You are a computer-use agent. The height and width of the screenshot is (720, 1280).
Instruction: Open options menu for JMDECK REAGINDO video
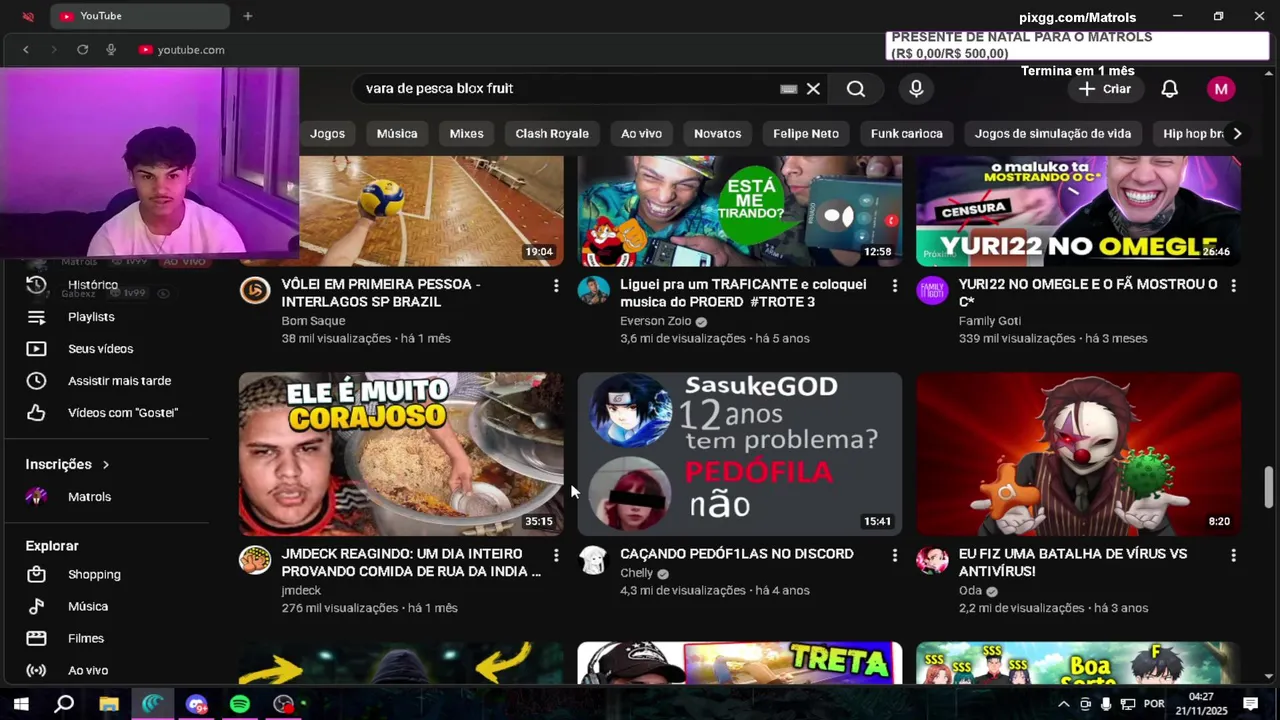coord(556,555)
